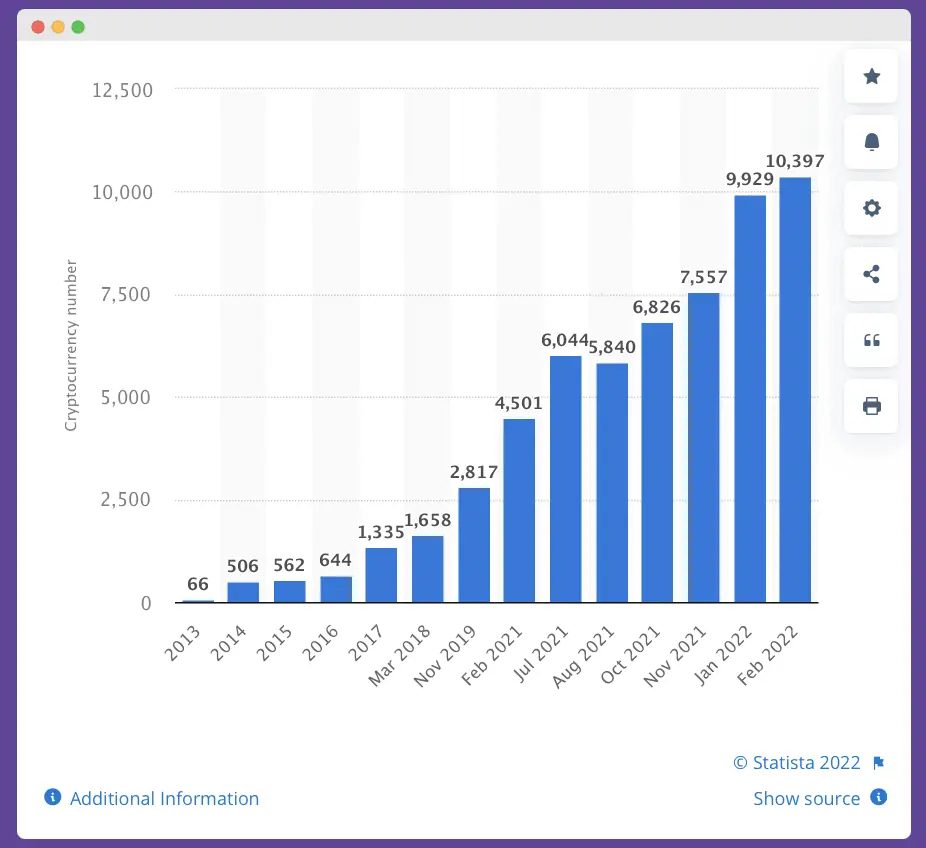
Task: Open notifications via the bell icon
Action: [870, 142]
